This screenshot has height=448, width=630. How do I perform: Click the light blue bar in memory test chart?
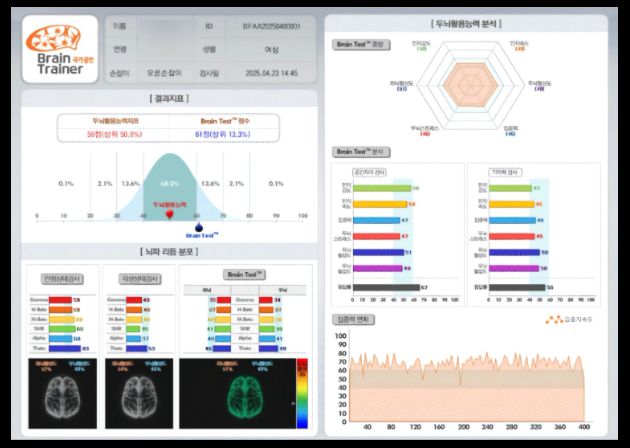tap(512, 220)
